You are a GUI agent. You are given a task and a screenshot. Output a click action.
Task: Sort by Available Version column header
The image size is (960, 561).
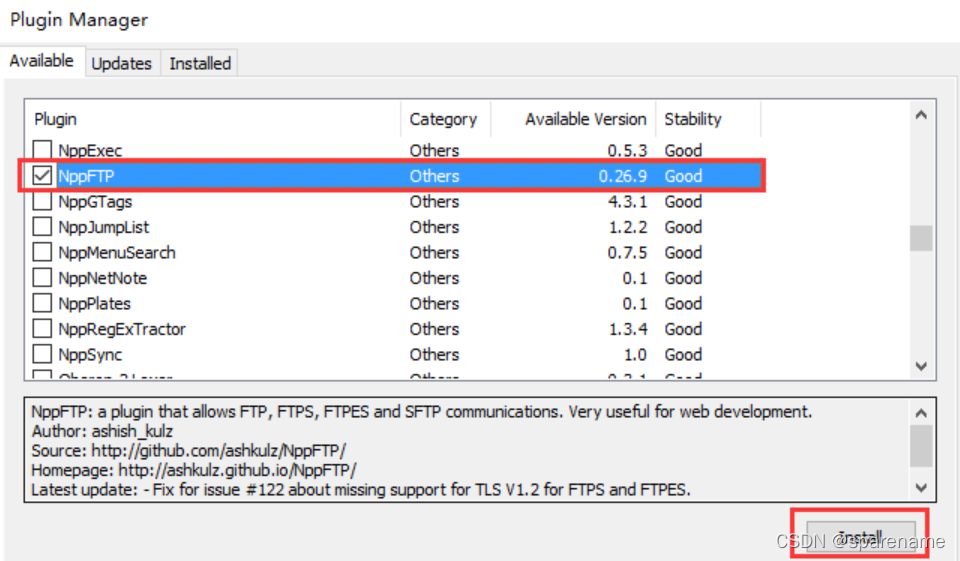(x=574, y=119)
